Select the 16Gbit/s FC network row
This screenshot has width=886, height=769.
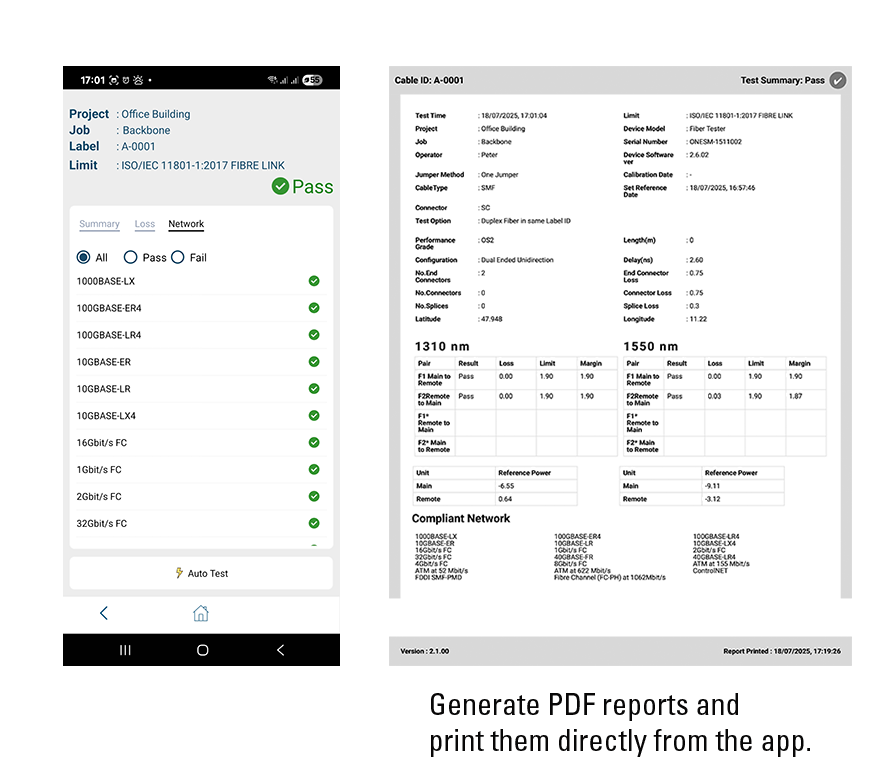coord(201,442)
